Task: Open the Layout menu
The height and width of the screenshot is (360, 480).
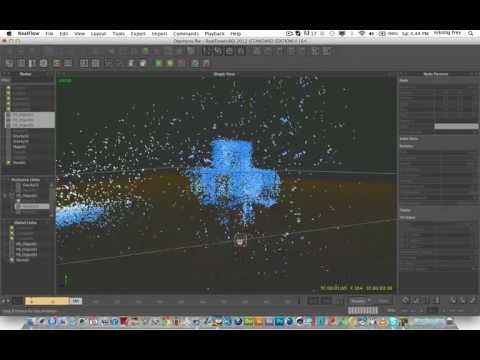Action: click(x=98, y=34)
